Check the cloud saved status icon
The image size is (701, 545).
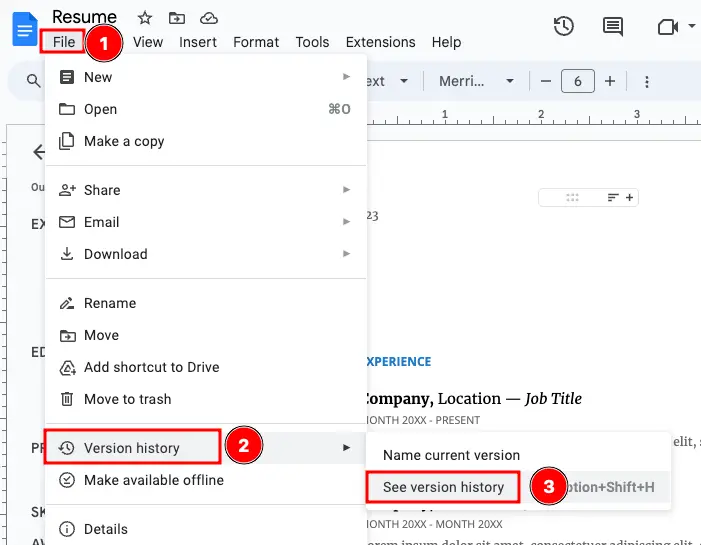click(x=209, y=18)
